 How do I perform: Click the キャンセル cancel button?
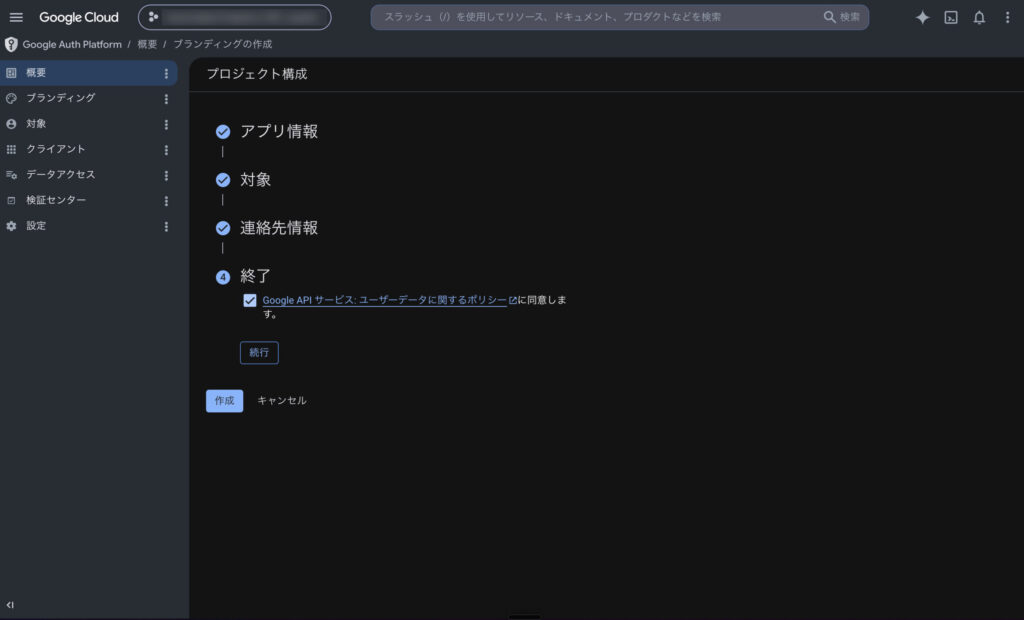click(x=281, y=400)
